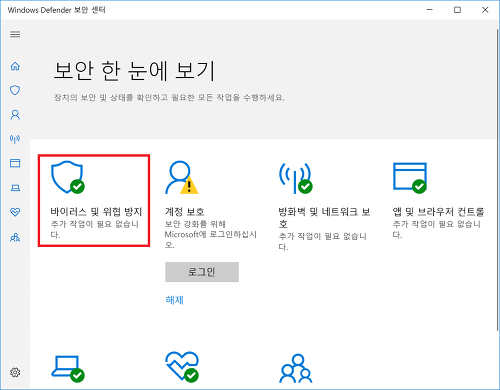Maximize the Windows Defender window
Screen dimensions: 500x390
(457, 10)
